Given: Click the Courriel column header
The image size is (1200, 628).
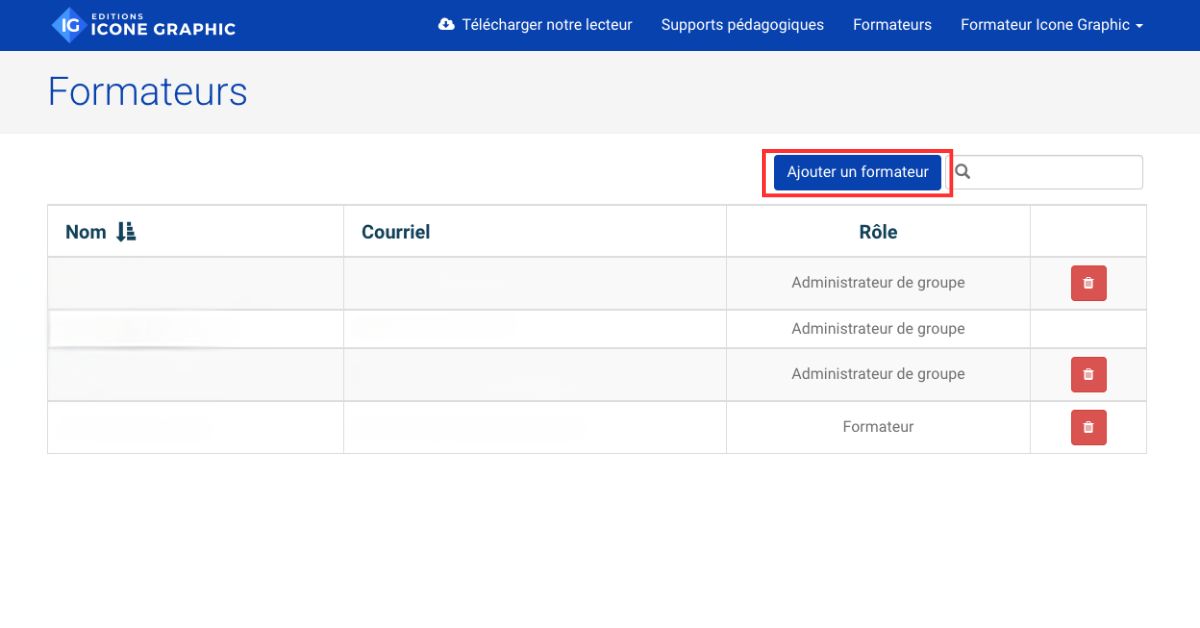Looking at the screenshot, I should point(396,232).
